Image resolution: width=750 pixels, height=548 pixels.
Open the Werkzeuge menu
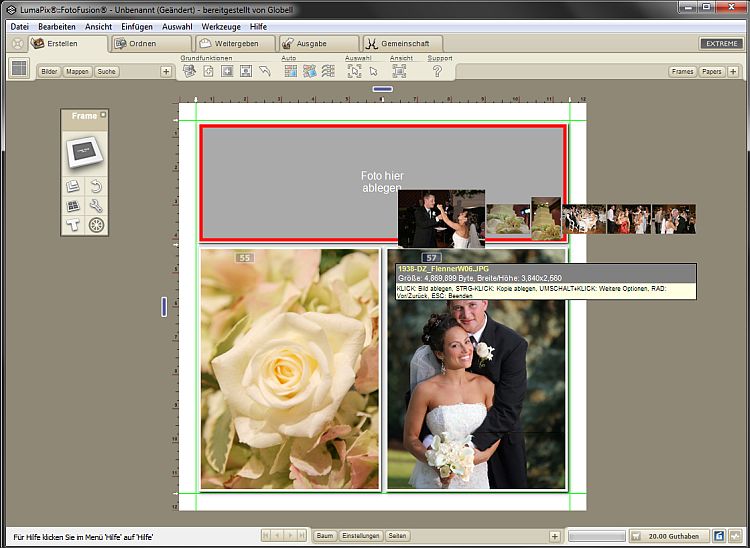click(220, 26)
